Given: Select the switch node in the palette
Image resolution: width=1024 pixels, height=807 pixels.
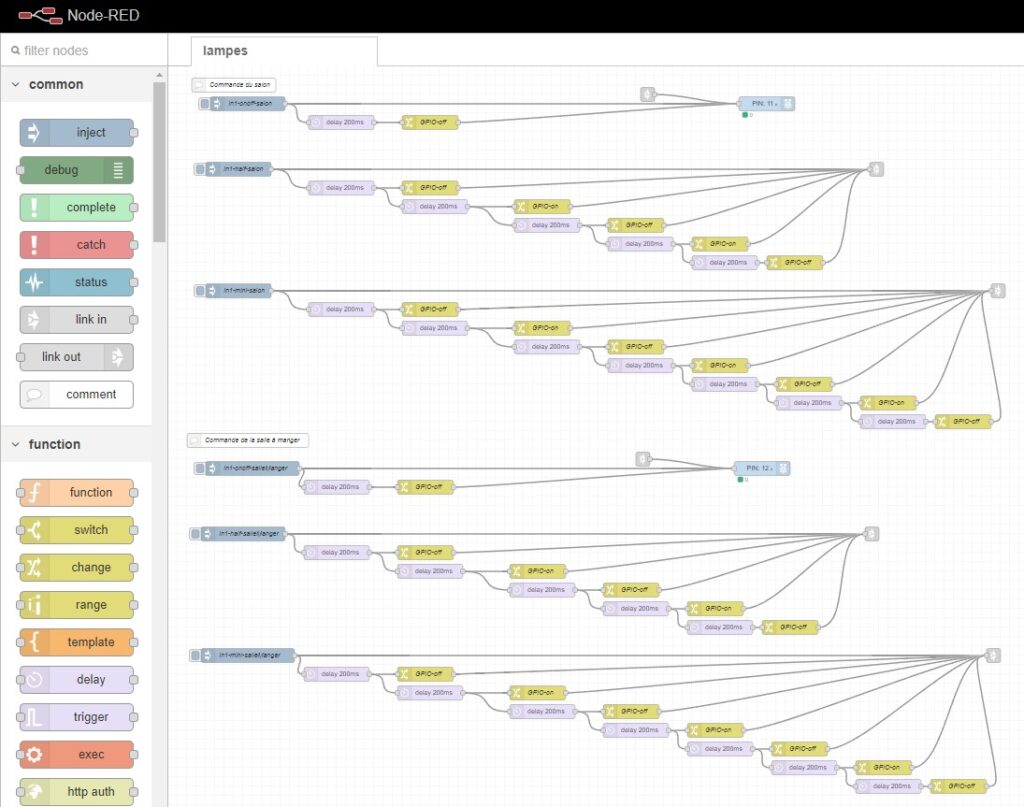Looking at the screenshot, I should pos(77,530).
